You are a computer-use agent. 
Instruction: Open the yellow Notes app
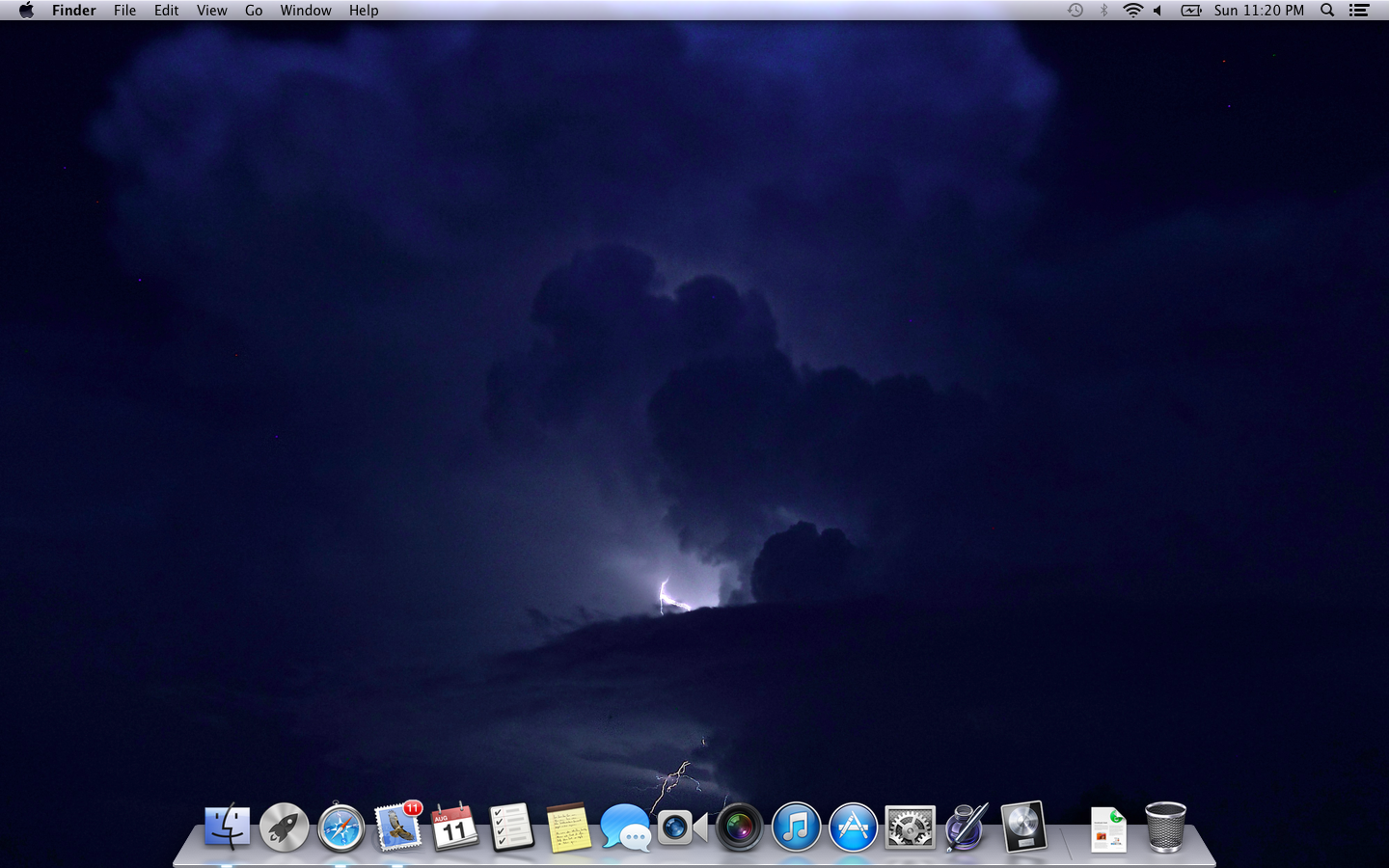point(569,827)
